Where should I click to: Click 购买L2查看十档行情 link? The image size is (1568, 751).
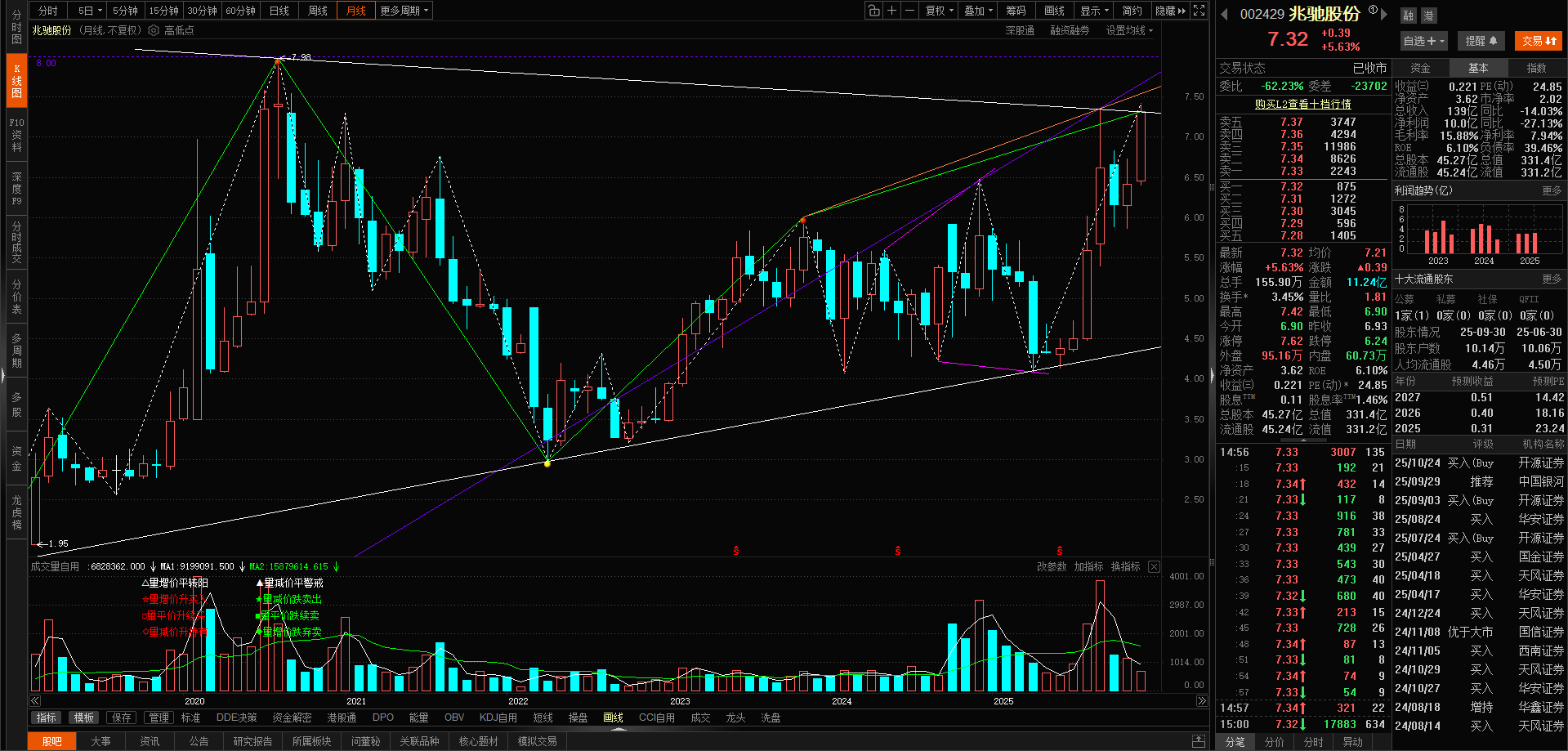tap(1302, 104)
